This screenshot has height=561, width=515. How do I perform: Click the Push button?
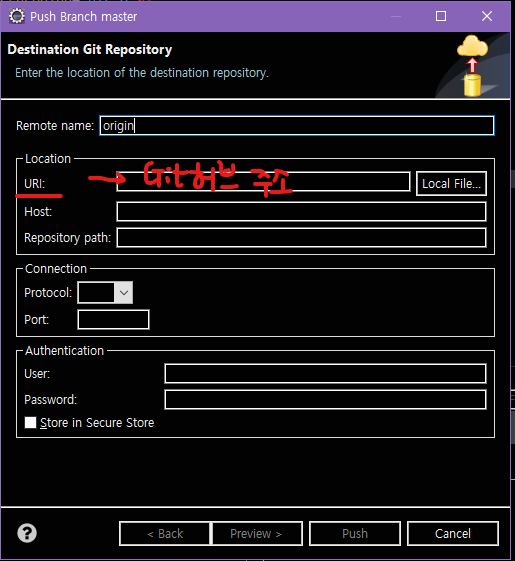click(x=355, y=533)
